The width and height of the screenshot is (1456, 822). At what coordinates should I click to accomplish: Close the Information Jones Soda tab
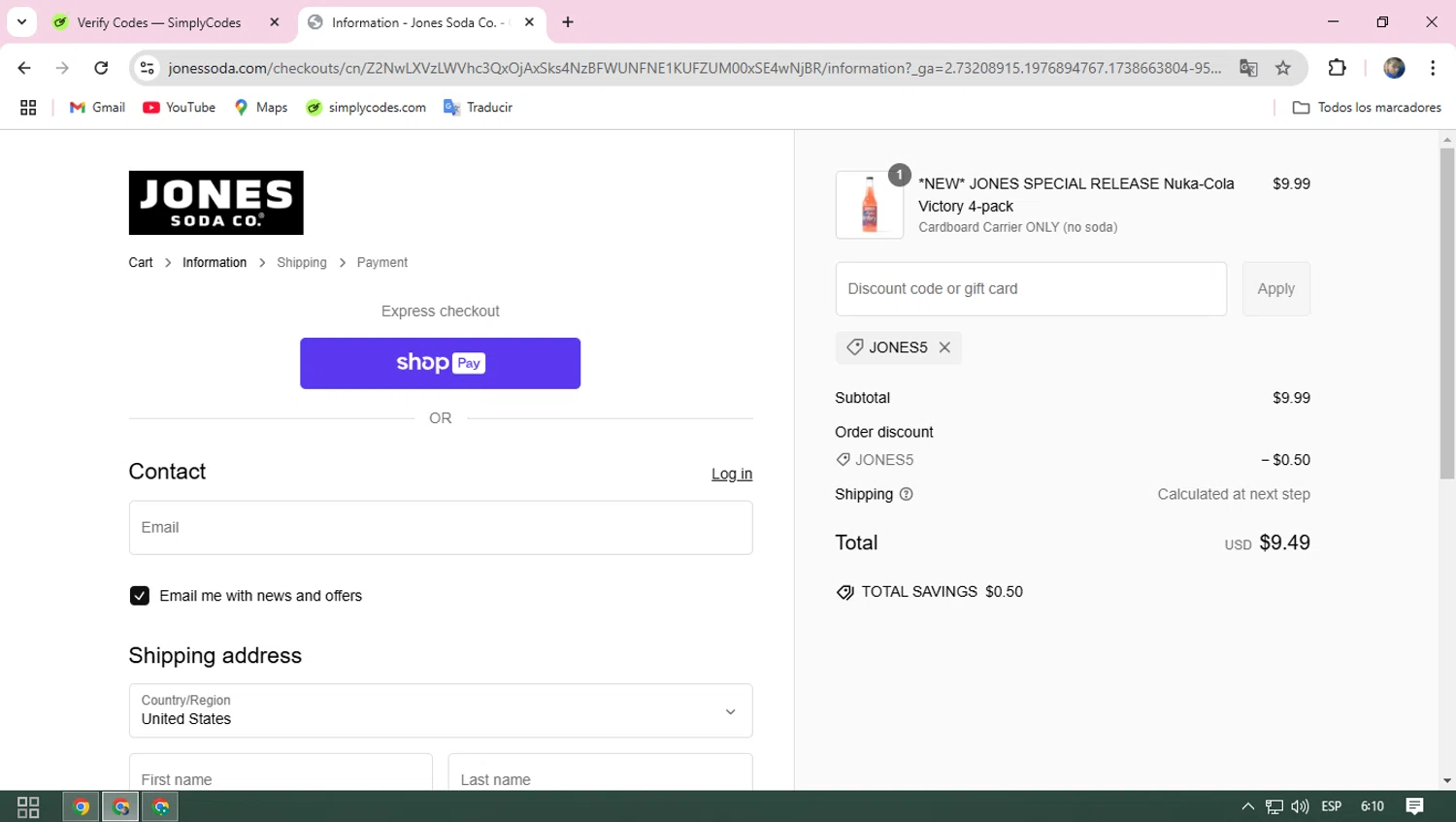click(x=529, y=22)
